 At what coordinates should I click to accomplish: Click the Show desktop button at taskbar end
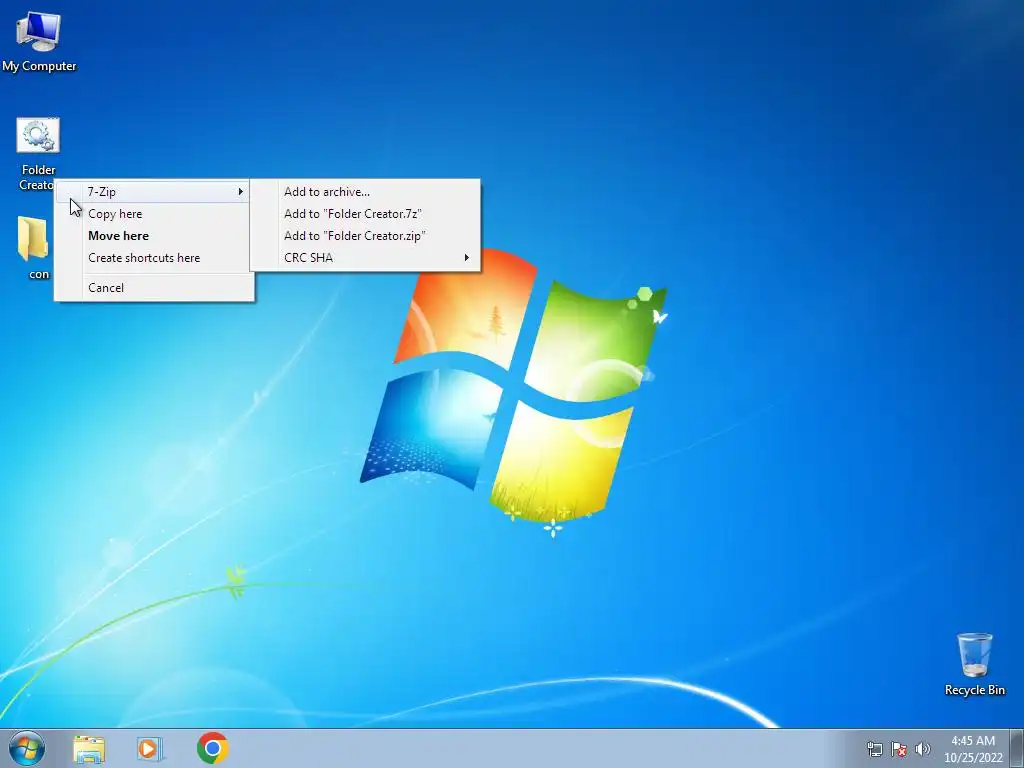[1017, 748]
